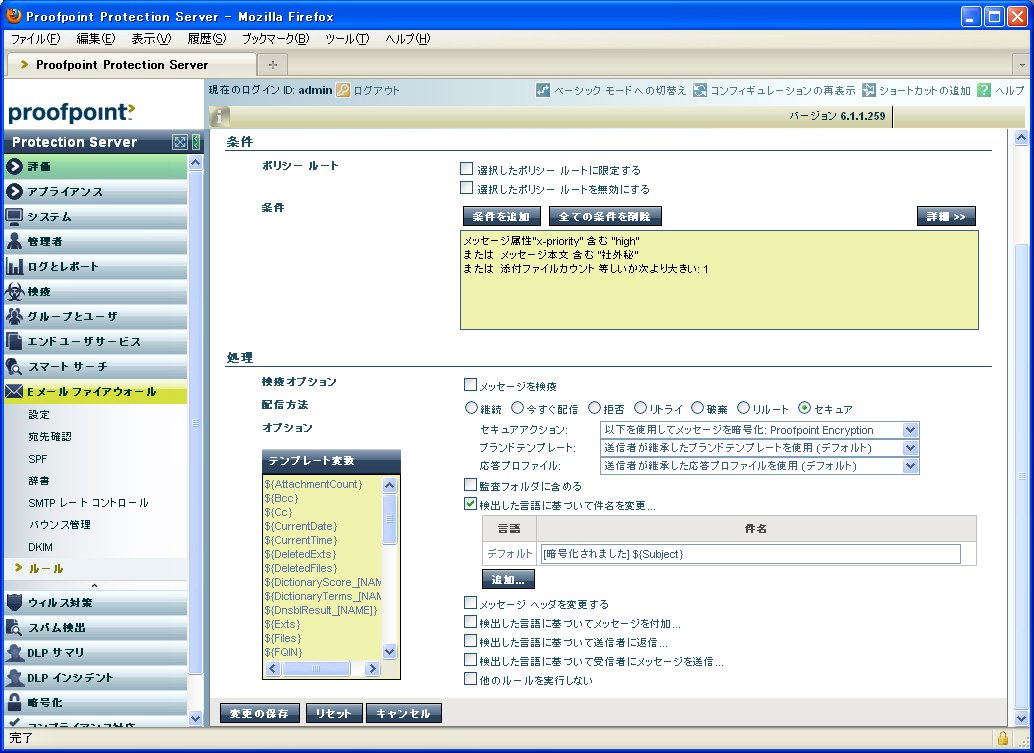Click the アプライアンス sidebar icon
Image resolution: width=1034 pixels, height=753 pixels.
(x=14, y=192)
